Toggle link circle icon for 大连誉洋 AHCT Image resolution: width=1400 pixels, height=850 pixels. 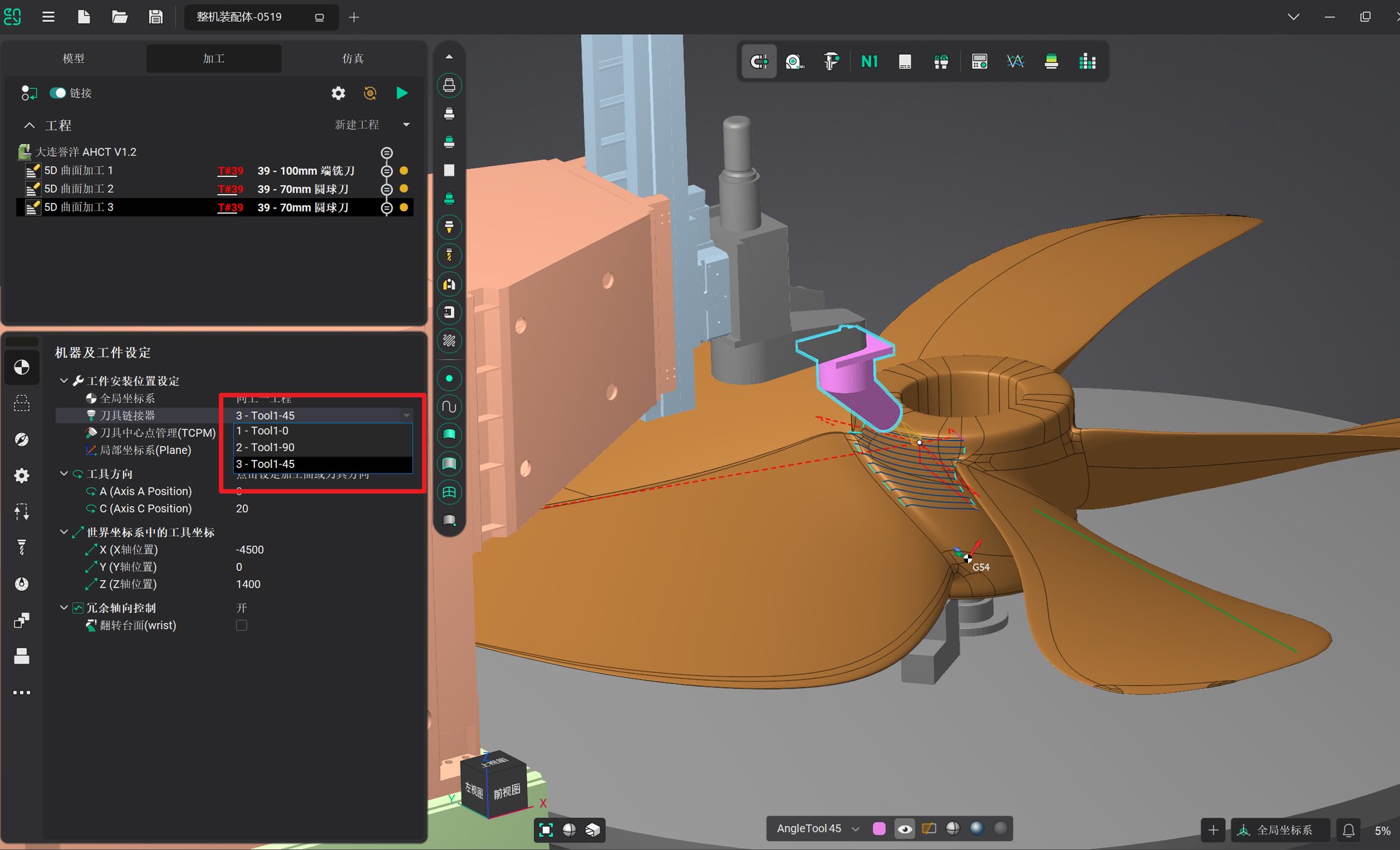(386, 152)
